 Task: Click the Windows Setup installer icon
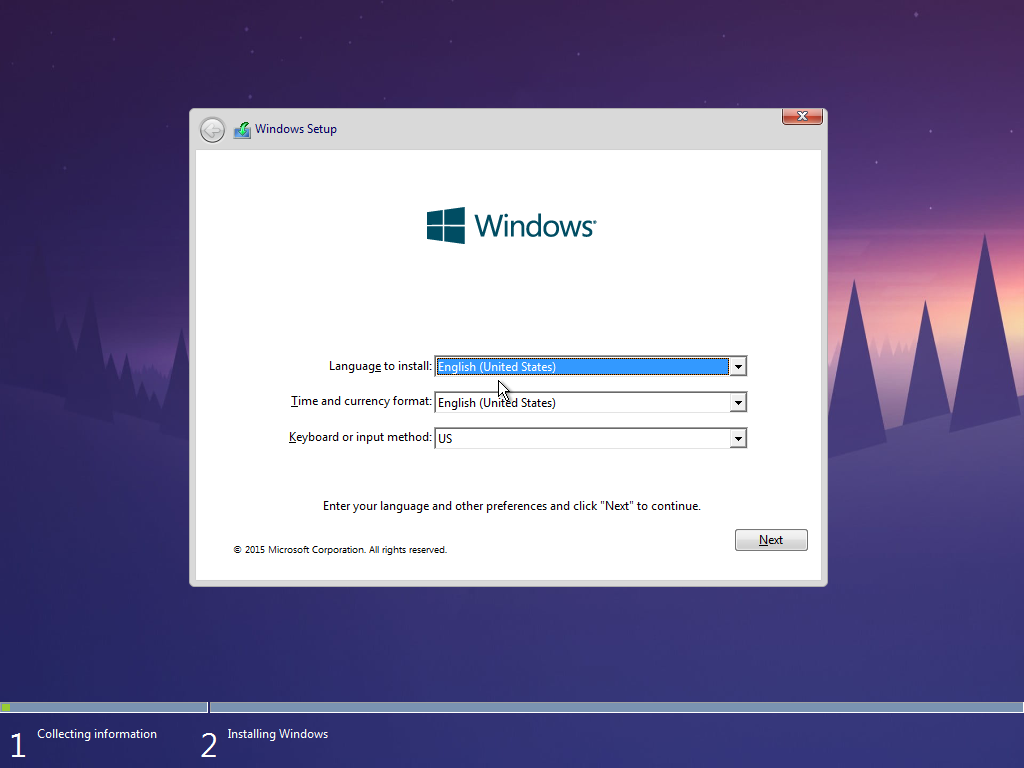coord(242,130)
